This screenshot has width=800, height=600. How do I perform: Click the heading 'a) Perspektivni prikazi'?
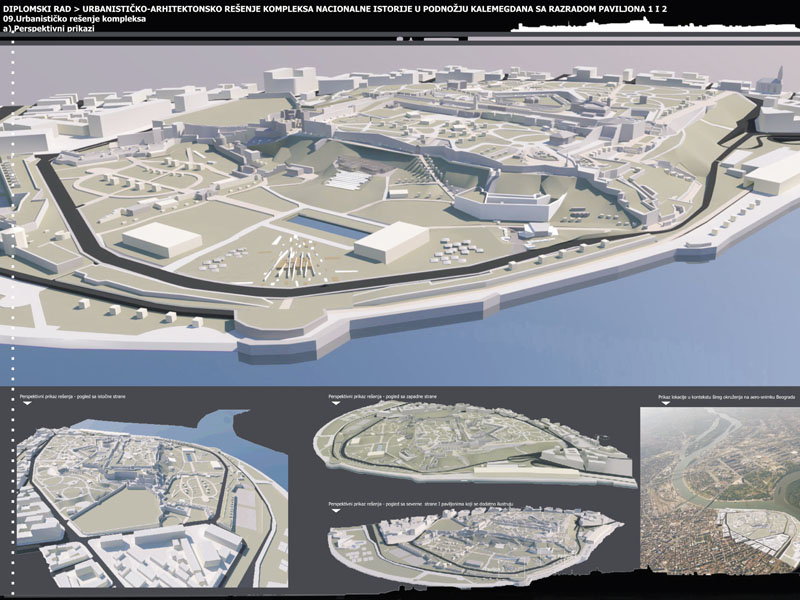48,29
